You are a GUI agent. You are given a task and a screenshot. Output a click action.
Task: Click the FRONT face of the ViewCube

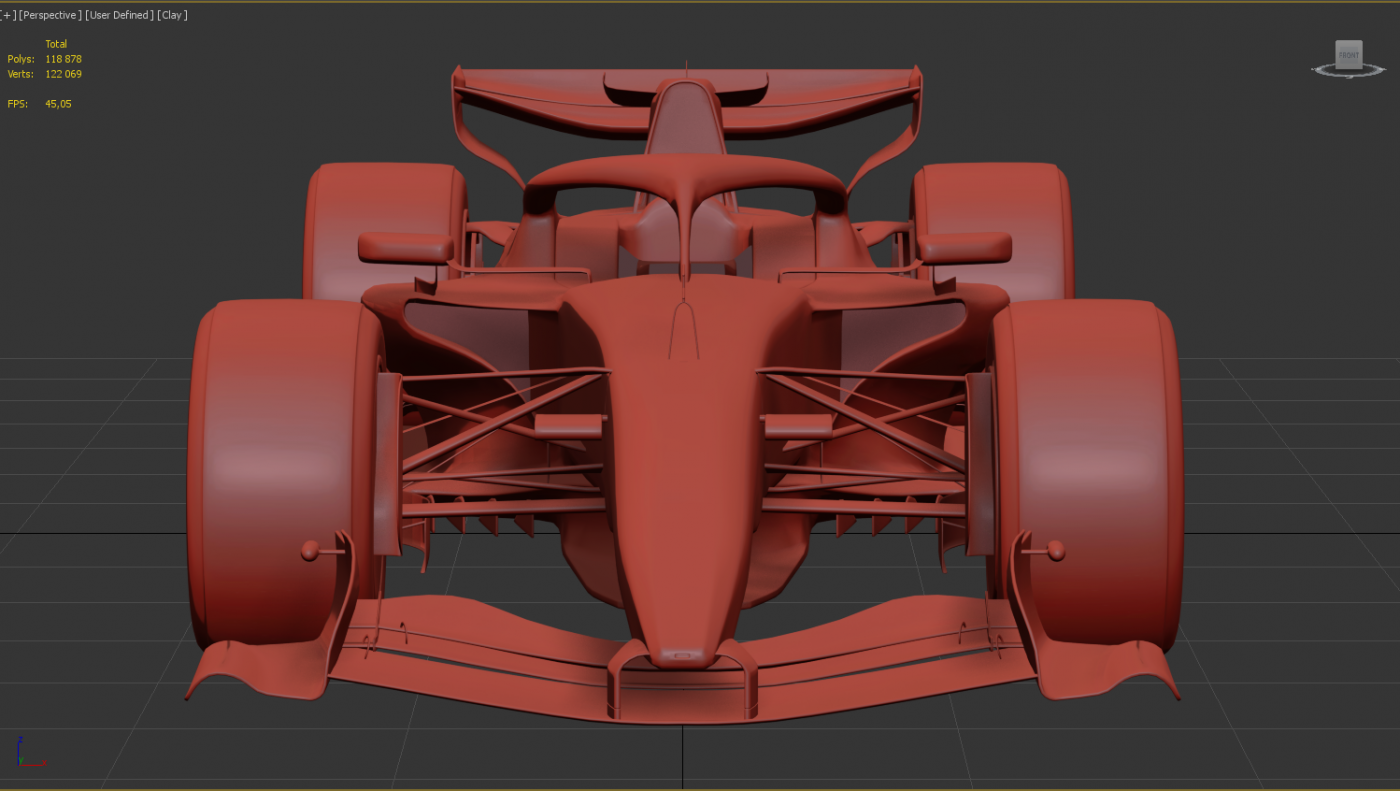click(x=1349, y=55)
